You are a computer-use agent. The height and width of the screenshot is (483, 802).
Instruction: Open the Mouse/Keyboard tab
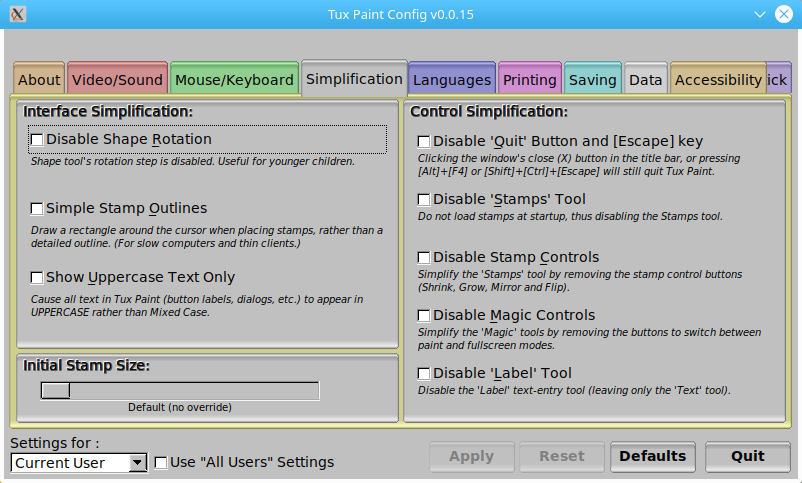234,80
